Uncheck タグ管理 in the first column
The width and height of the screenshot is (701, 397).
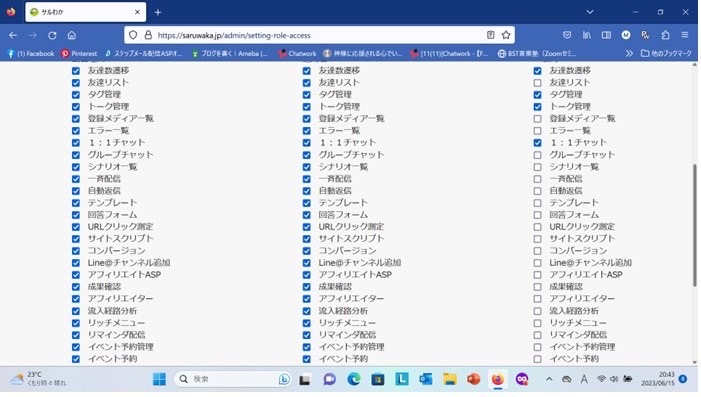[76, 95]
